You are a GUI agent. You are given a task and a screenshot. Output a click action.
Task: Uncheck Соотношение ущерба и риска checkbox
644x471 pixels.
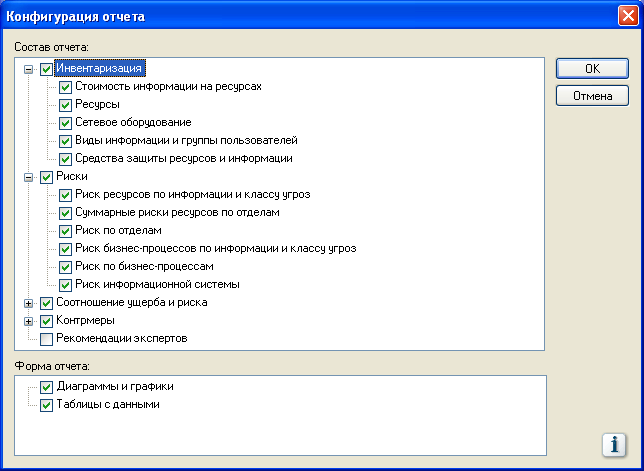46,303
